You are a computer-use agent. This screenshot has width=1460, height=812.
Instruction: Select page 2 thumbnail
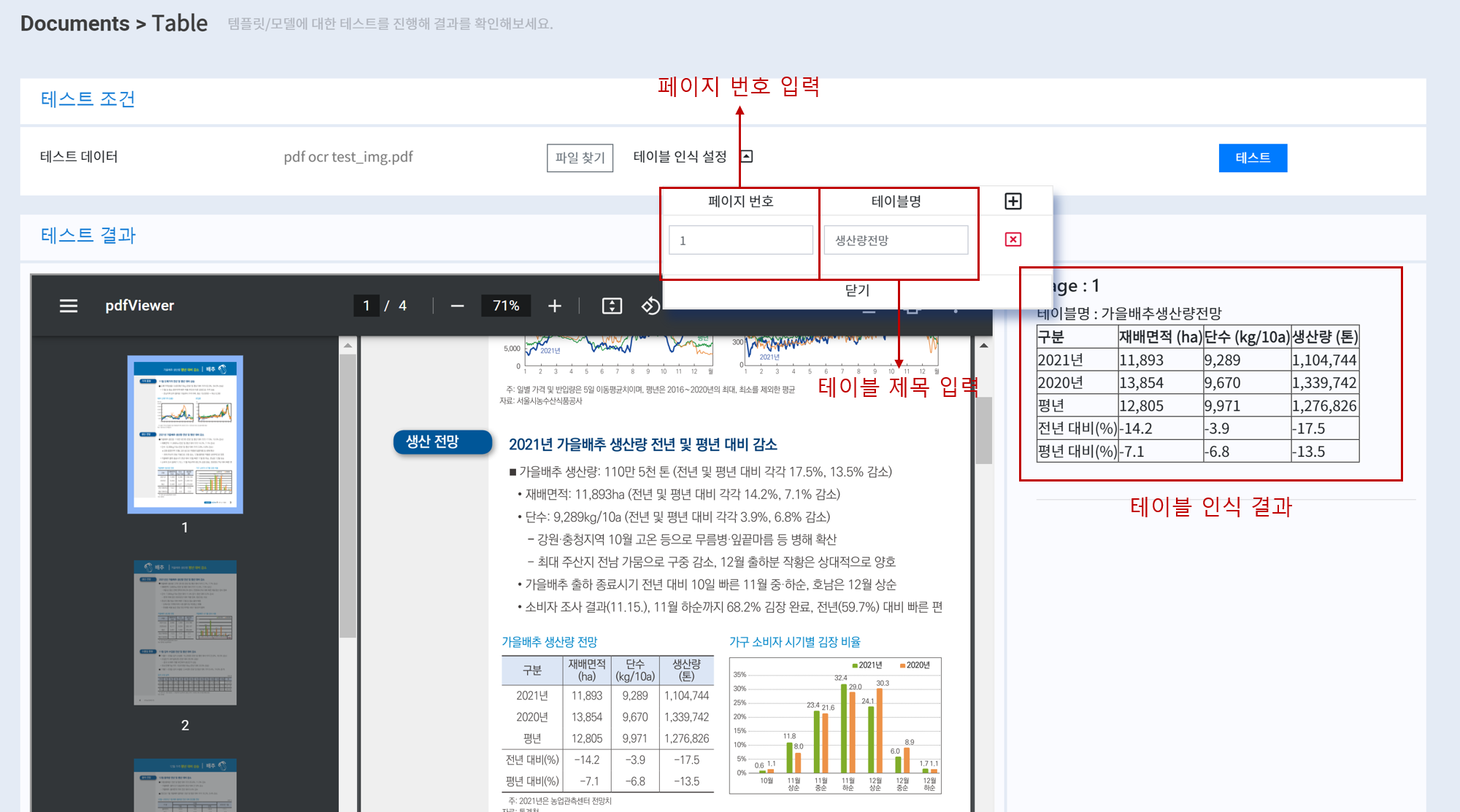[185, 633]
